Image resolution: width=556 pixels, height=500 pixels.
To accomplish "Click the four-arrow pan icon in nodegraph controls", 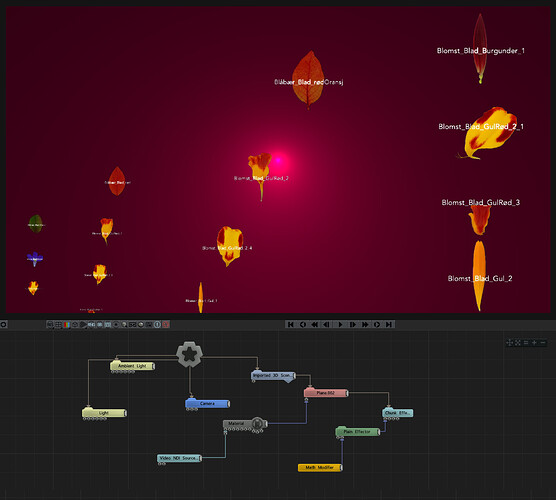I will click(510, 343).
